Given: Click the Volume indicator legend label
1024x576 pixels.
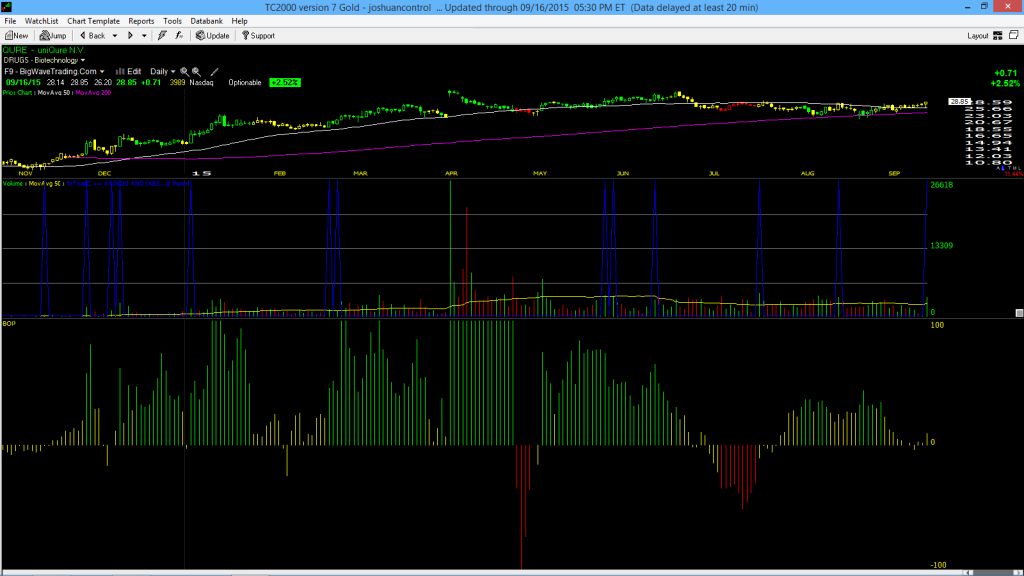Looking at the screenshot, I should pyautogui.click(x=13, y=184).
